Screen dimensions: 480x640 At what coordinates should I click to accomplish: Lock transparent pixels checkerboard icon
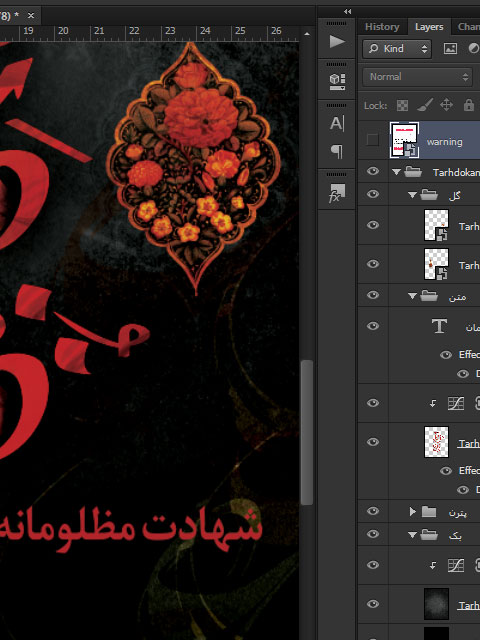(402, 106)
